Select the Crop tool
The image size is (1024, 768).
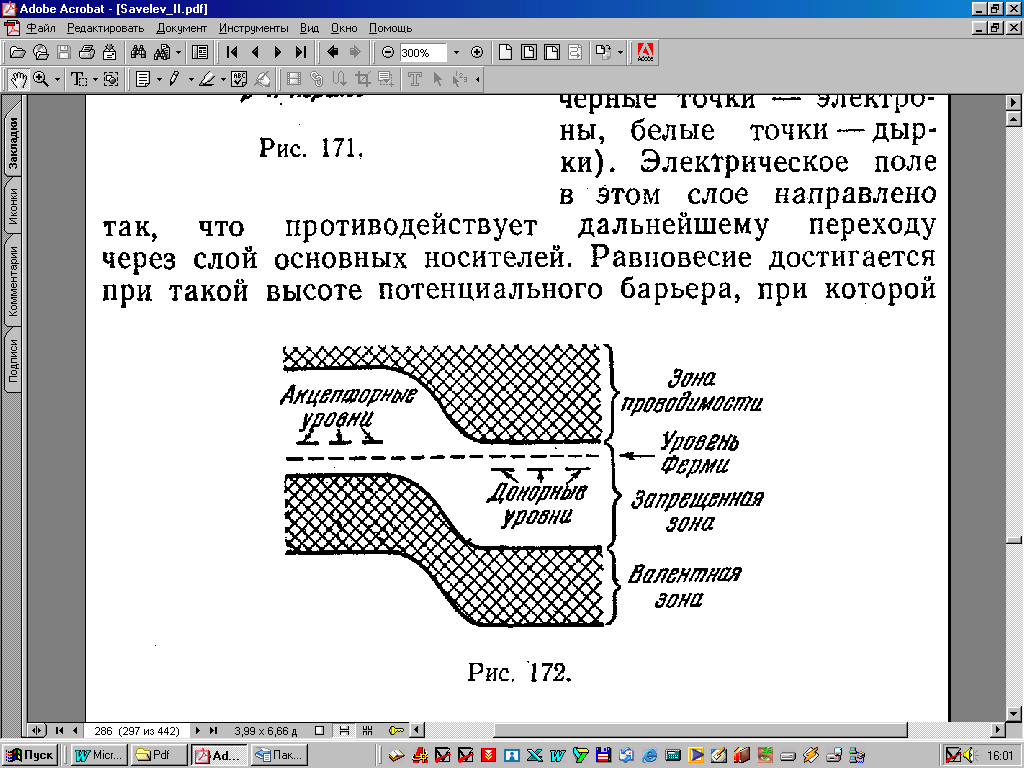click(x=363, y=80)
